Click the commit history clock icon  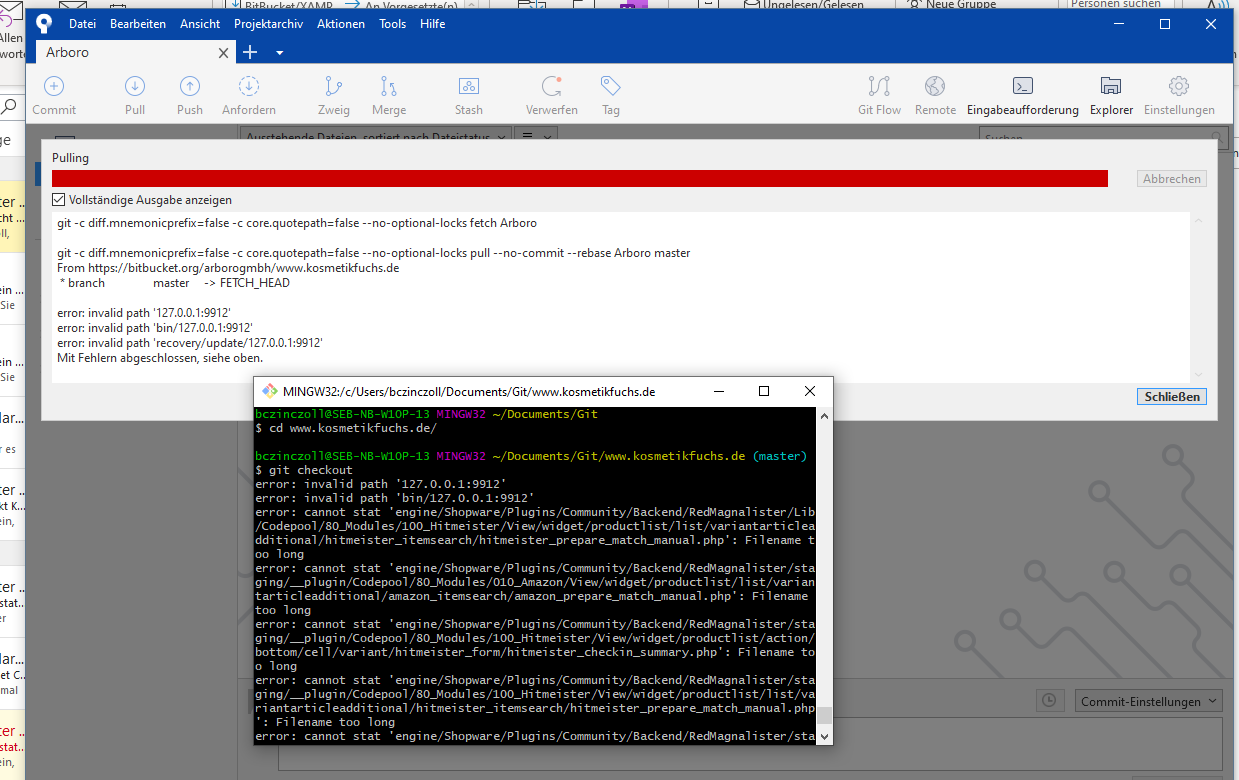[1048, 701]
